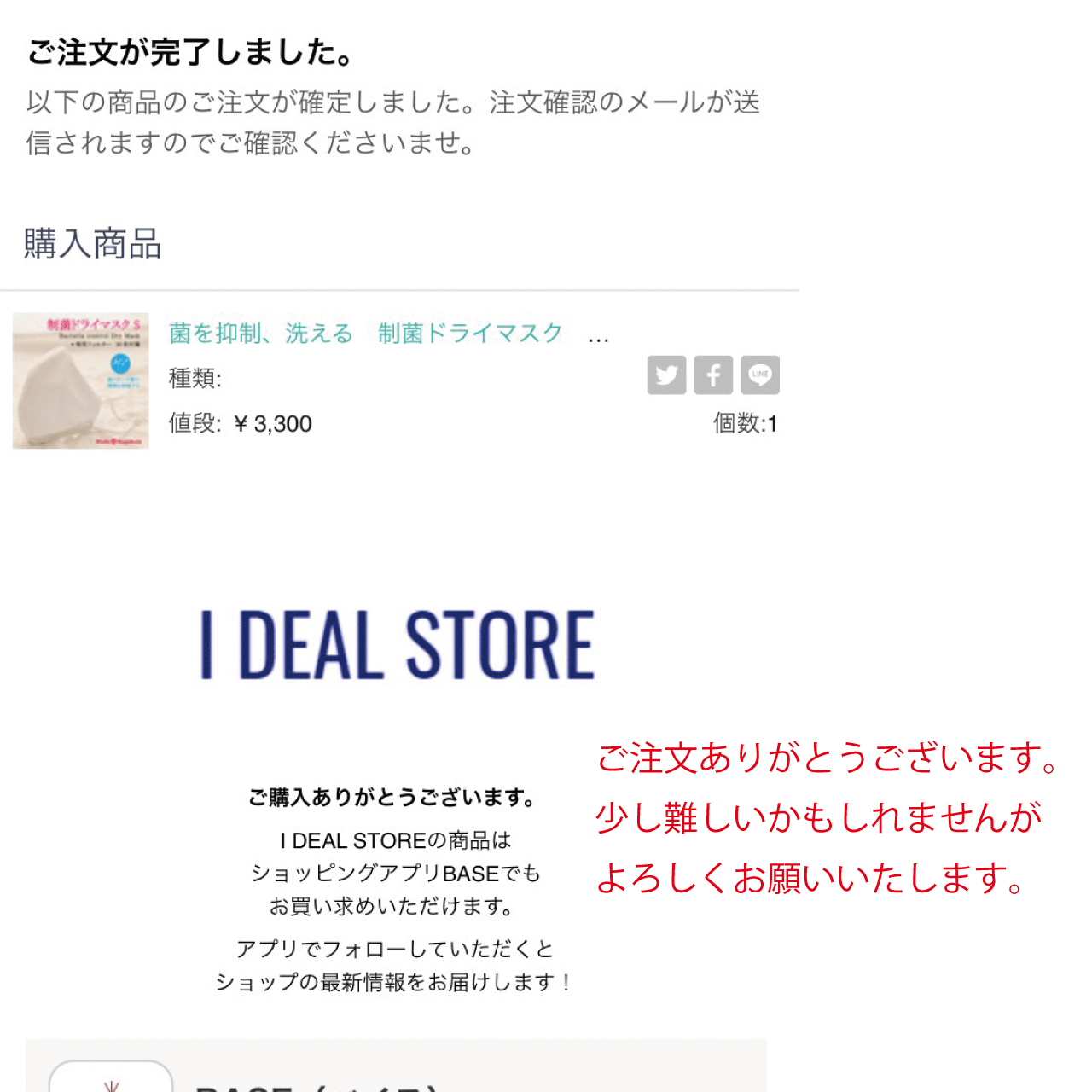Click the bold ご購入ありがとうございます message
1092x1092 pixels.
[392, 798]
